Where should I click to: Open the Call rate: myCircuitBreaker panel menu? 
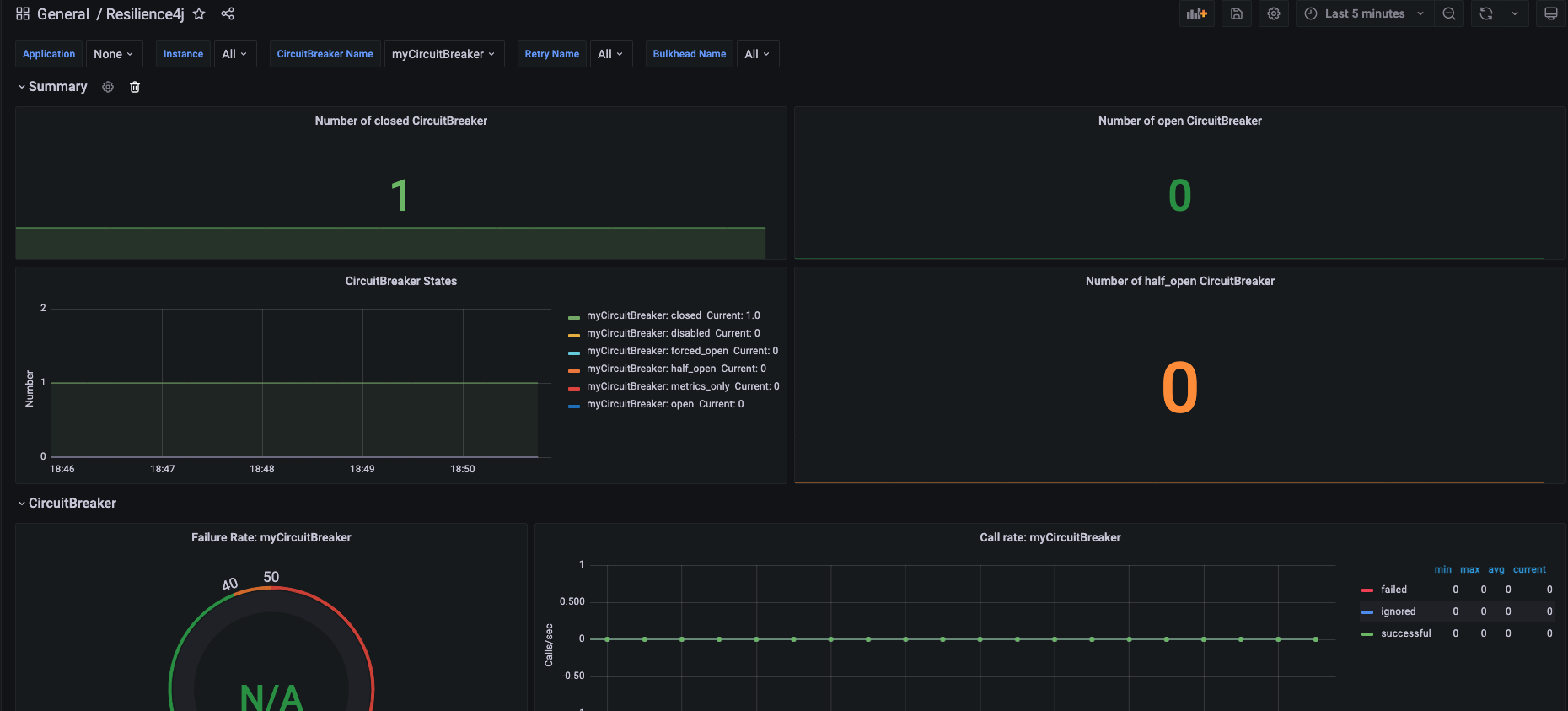click(1050, 537)
